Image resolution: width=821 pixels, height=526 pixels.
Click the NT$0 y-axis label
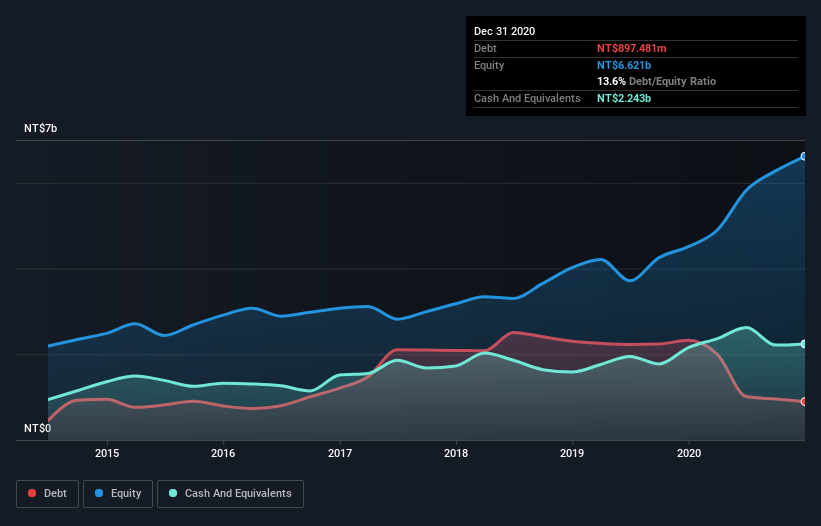(x=38, y=428)
